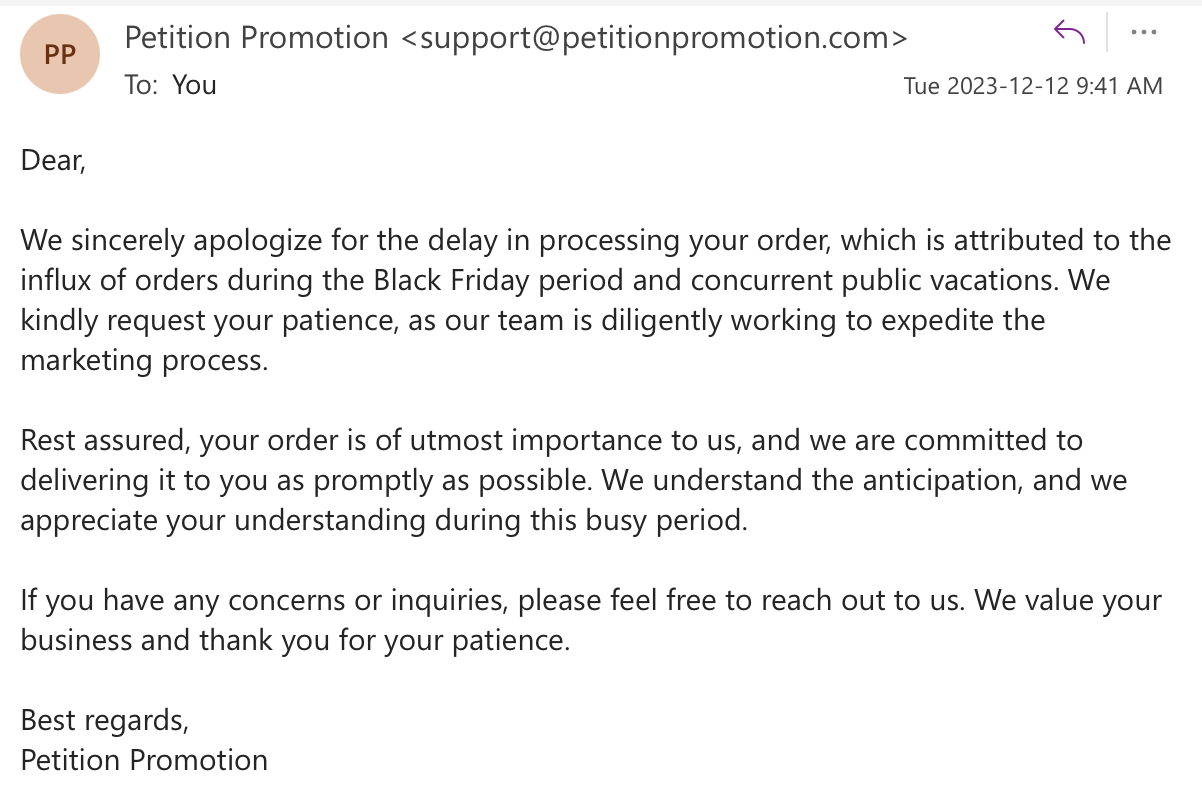Screen dimensions: 1202x786
Task: Click the words "marketing process."
Action: [x=144, y=360]
